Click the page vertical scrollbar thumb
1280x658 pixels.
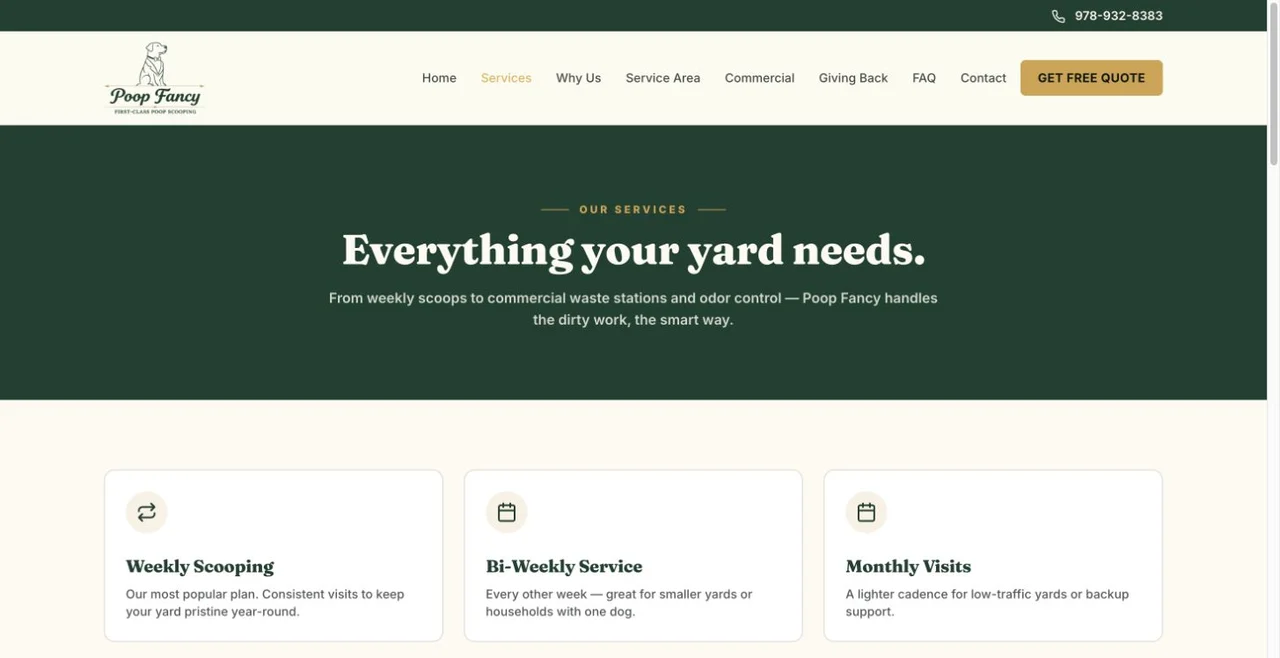pyautogui.click(x=1273, y=83)
